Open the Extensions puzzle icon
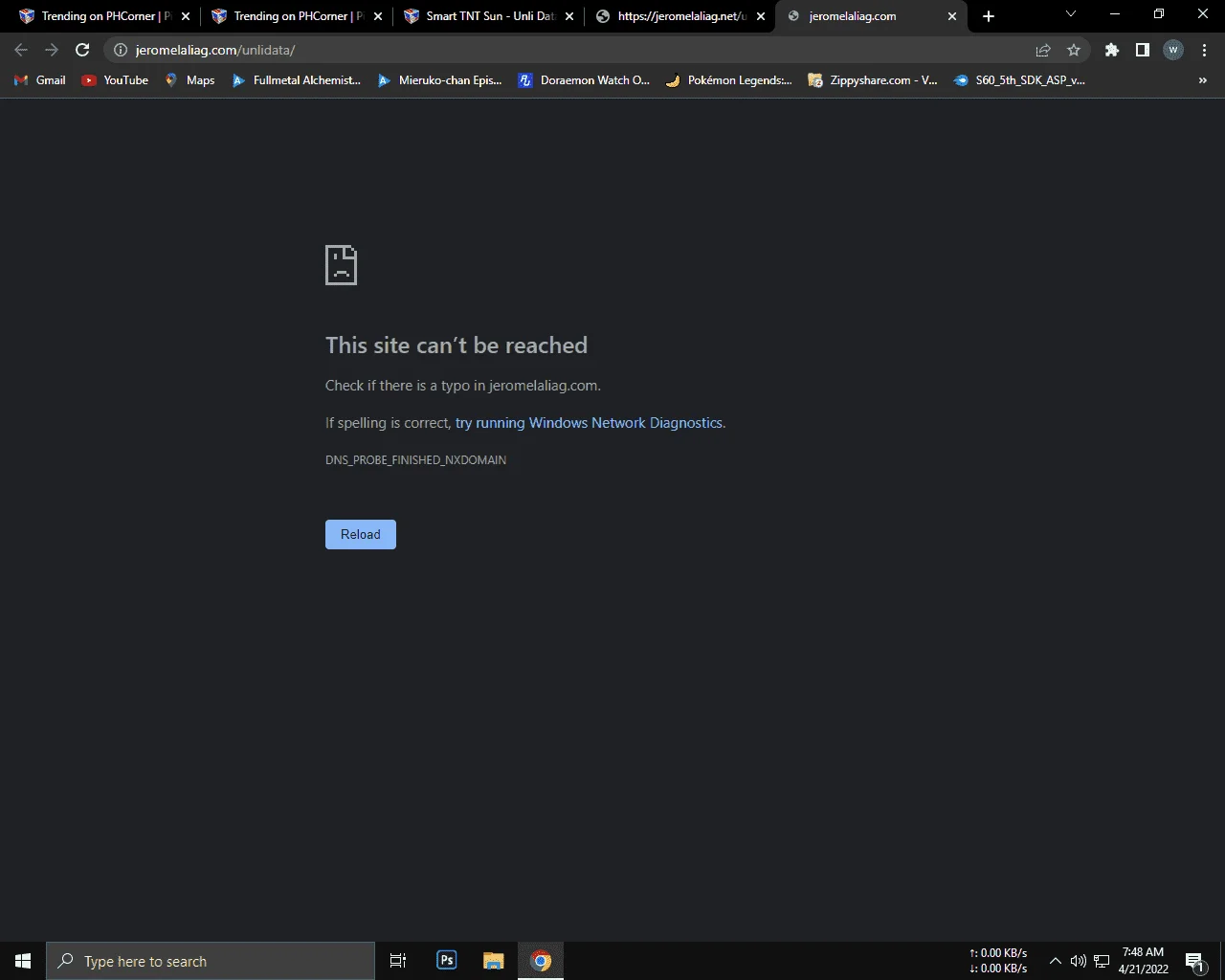Viewport: 1225px width, 980px height. tap(1111, 50)
